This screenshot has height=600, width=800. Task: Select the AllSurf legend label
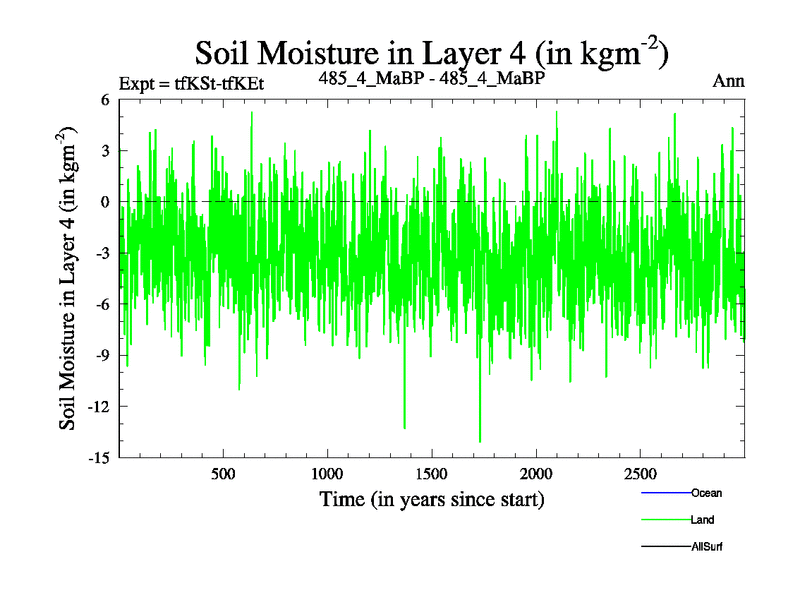click(707, 547)
